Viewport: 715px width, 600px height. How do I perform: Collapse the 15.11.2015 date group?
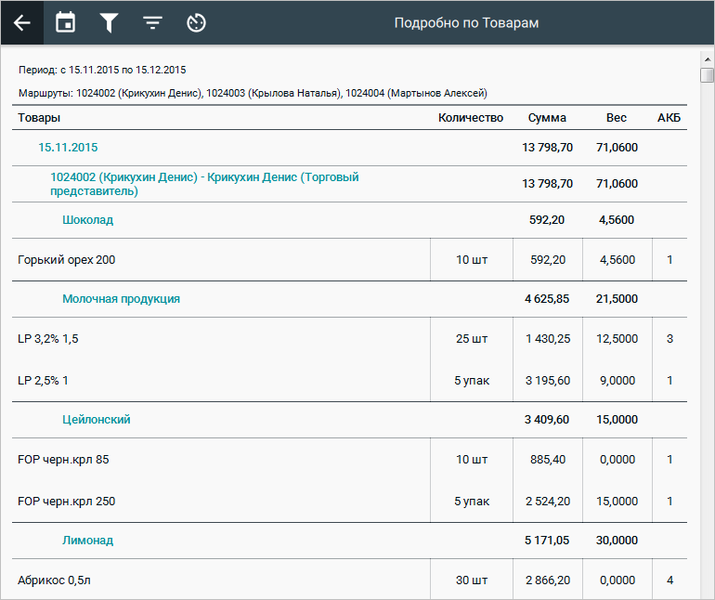point(68,147)
